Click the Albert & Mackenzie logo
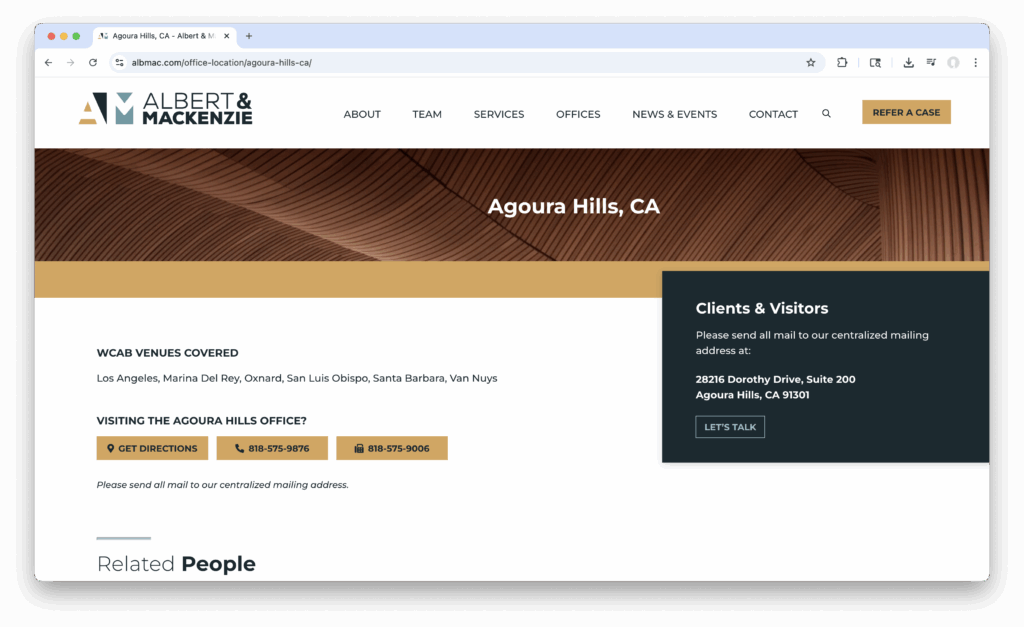The image size is (1024, 627). [x=166, y=109]
